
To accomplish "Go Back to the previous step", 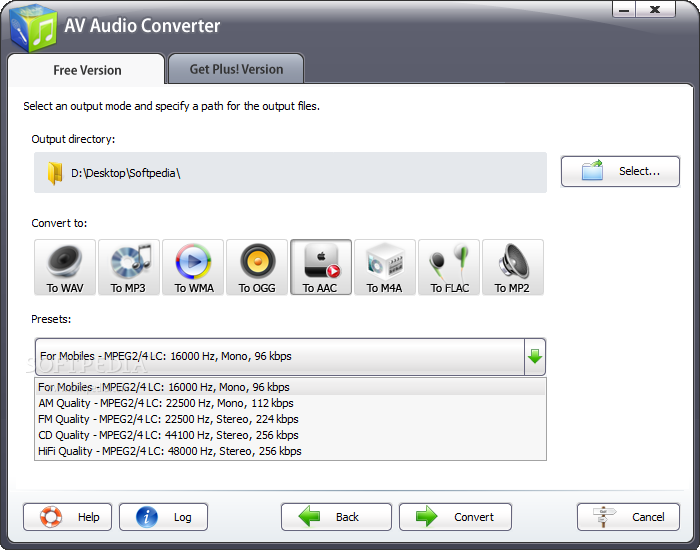I will pos(336,517).
